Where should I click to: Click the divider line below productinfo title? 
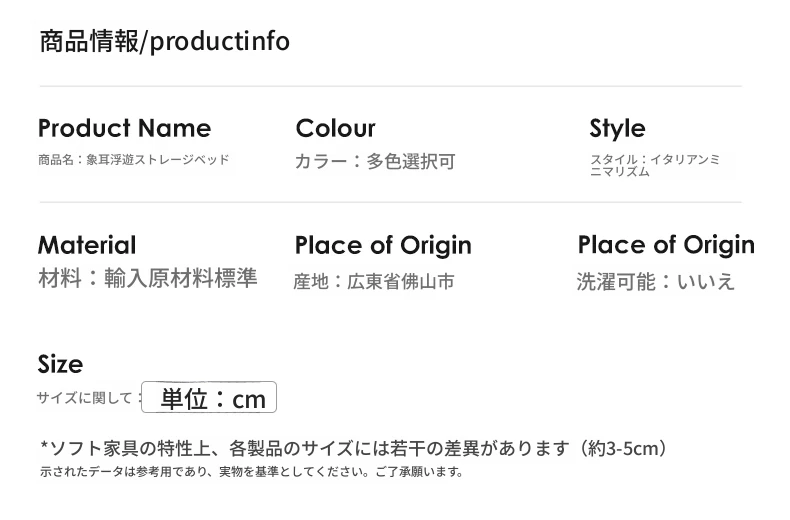pyautogui.click(x=390, y=86)
